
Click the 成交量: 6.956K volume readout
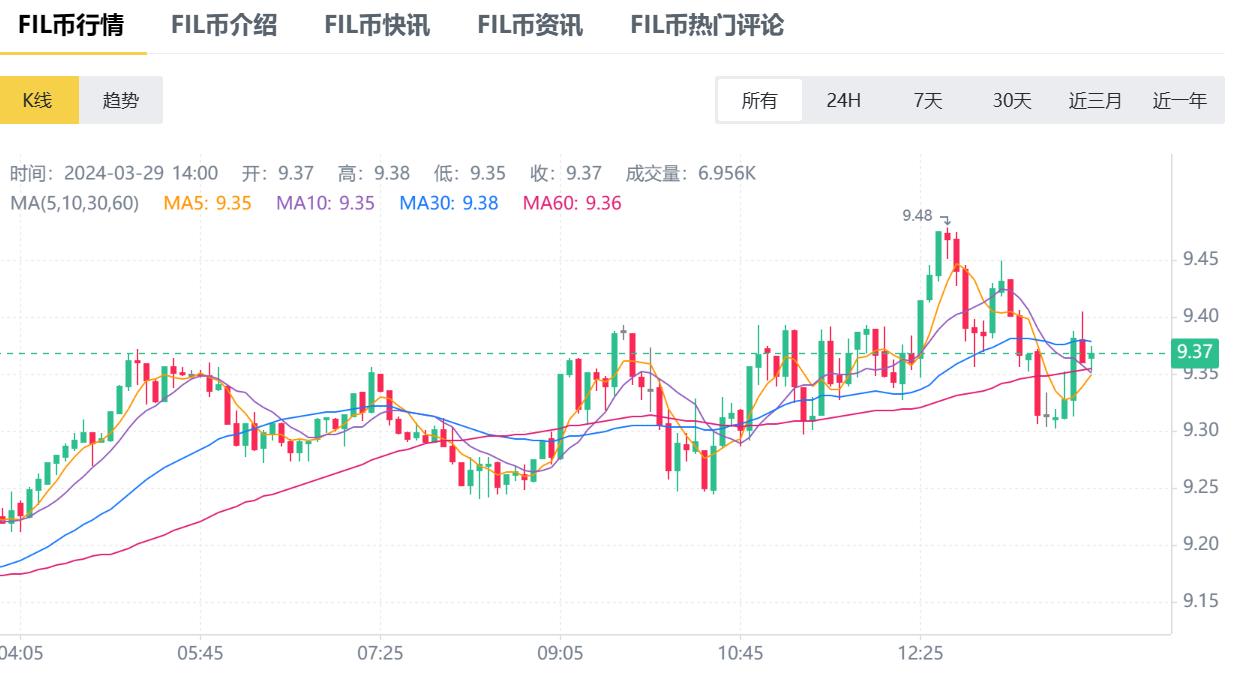coord(691,173)
